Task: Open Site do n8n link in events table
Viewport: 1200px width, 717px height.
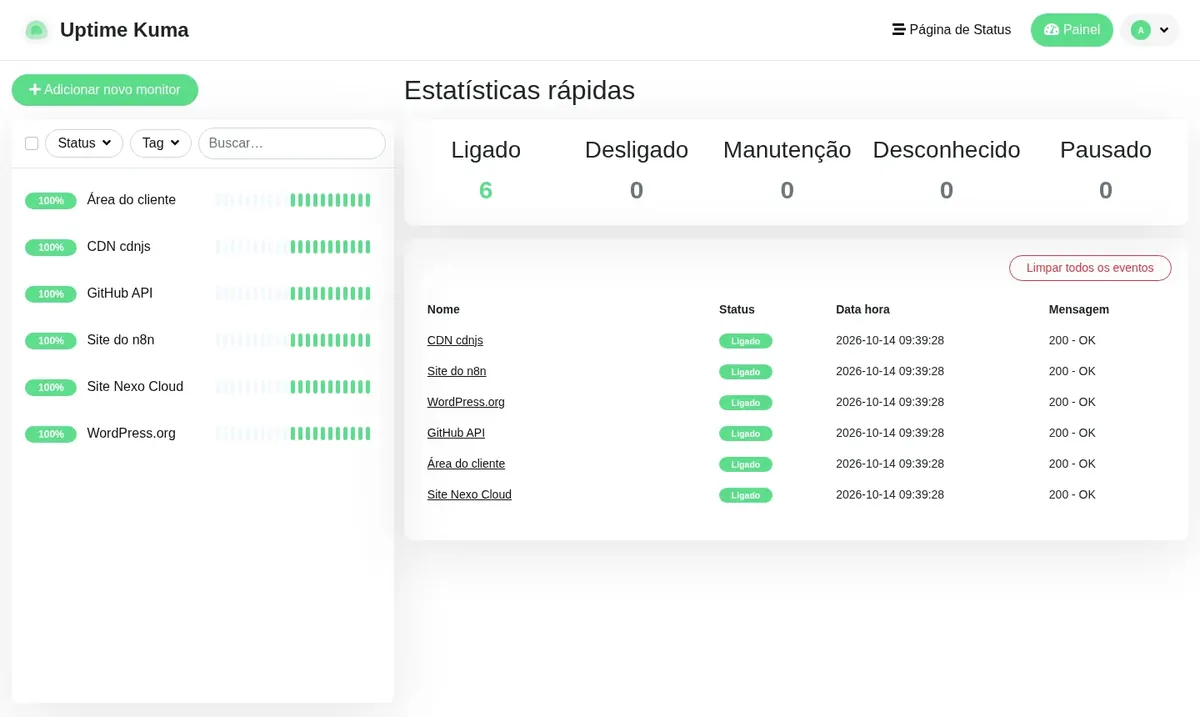Action: 456,371
